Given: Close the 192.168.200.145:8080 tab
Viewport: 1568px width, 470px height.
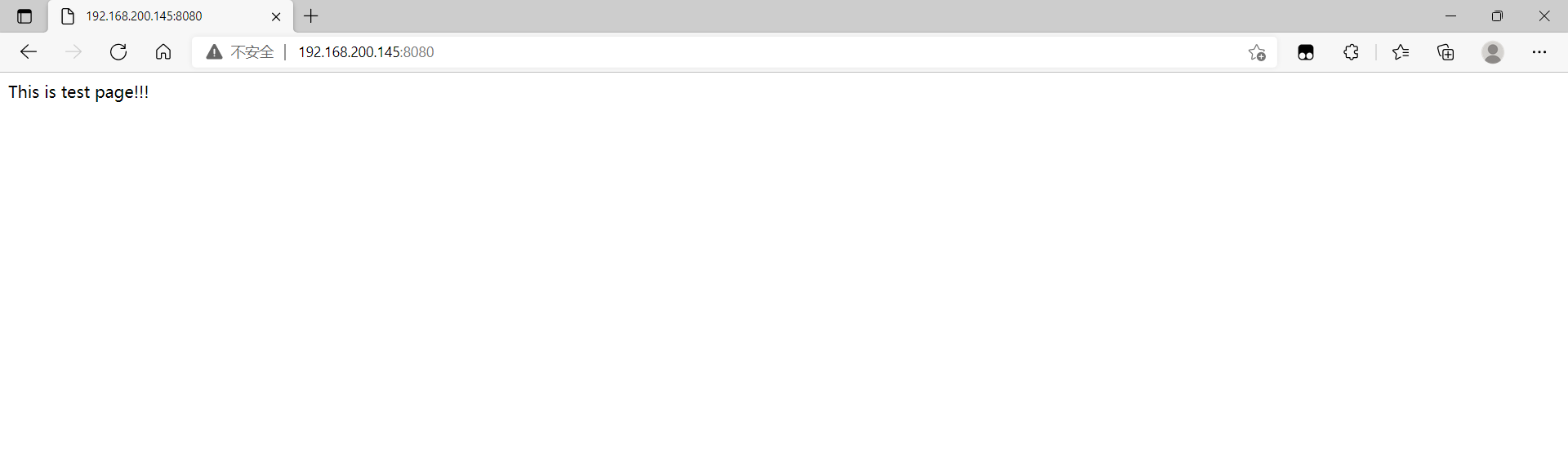Looking at the screenshot, I should click(x=276, y=16).
